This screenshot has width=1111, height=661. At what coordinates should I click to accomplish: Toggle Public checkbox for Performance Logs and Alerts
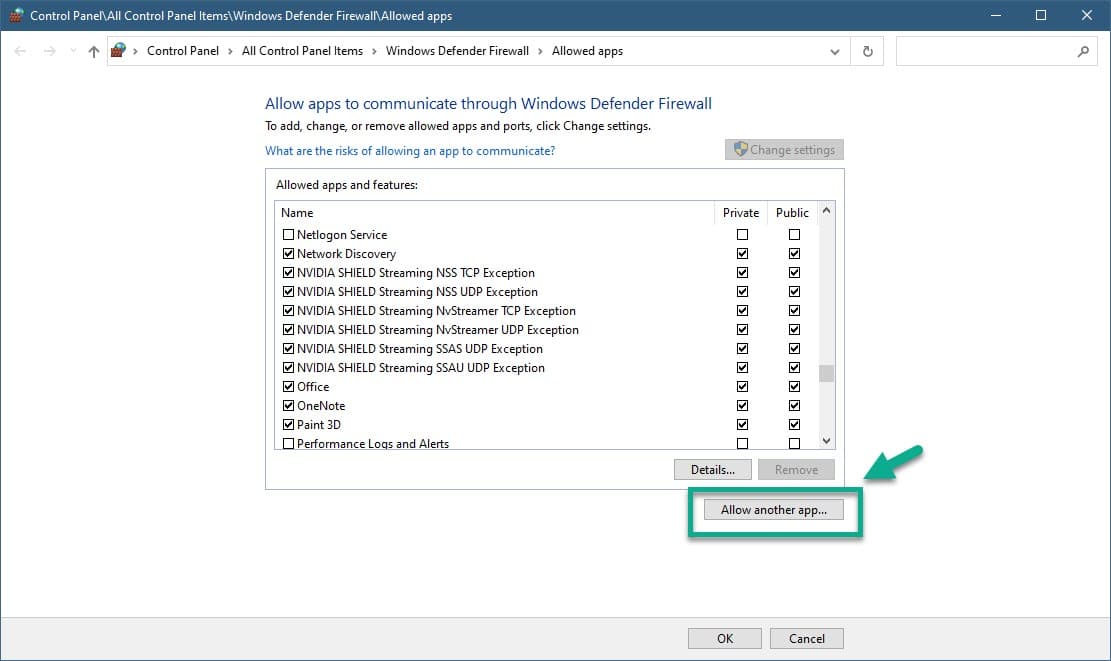pos(794,444)
